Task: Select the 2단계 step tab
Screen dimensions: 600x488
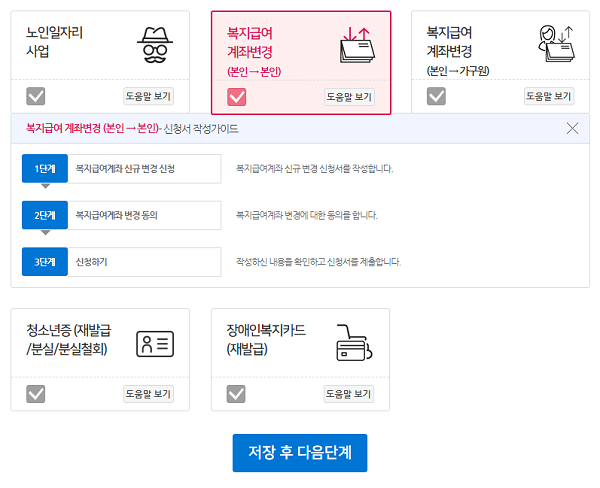Action: [x=45, y=215]
